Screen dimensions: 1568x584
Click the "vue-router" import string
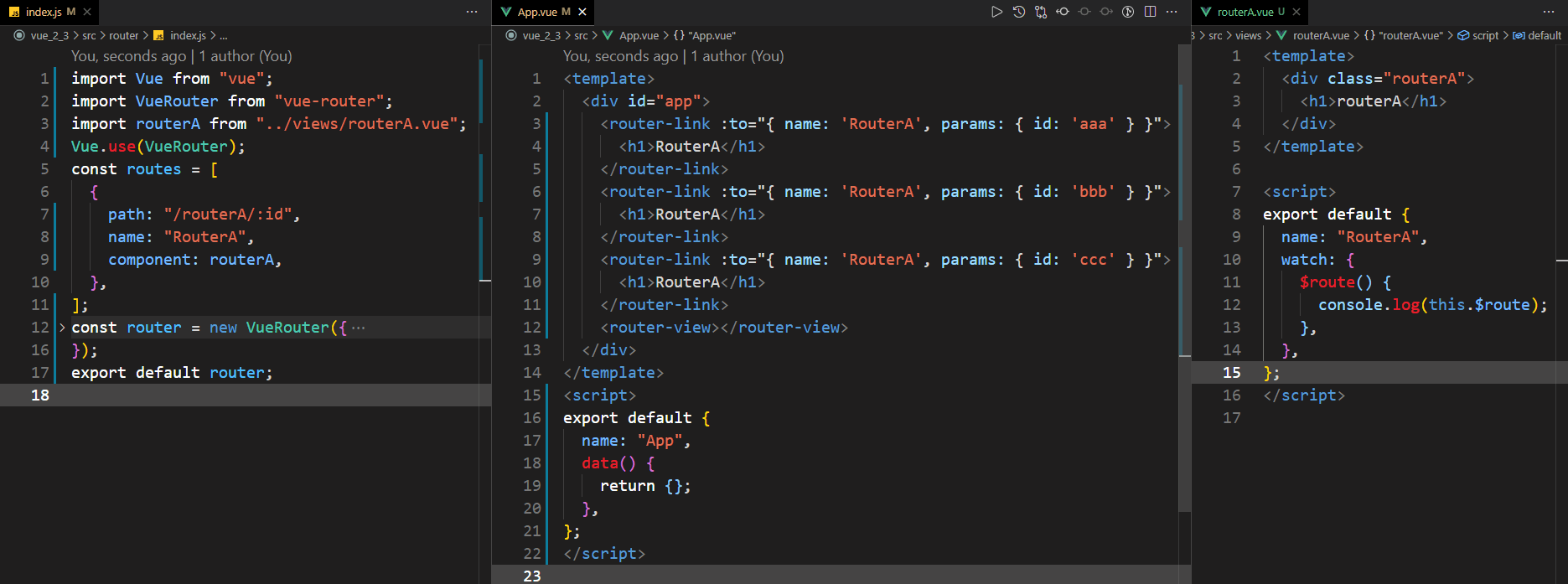329,101
